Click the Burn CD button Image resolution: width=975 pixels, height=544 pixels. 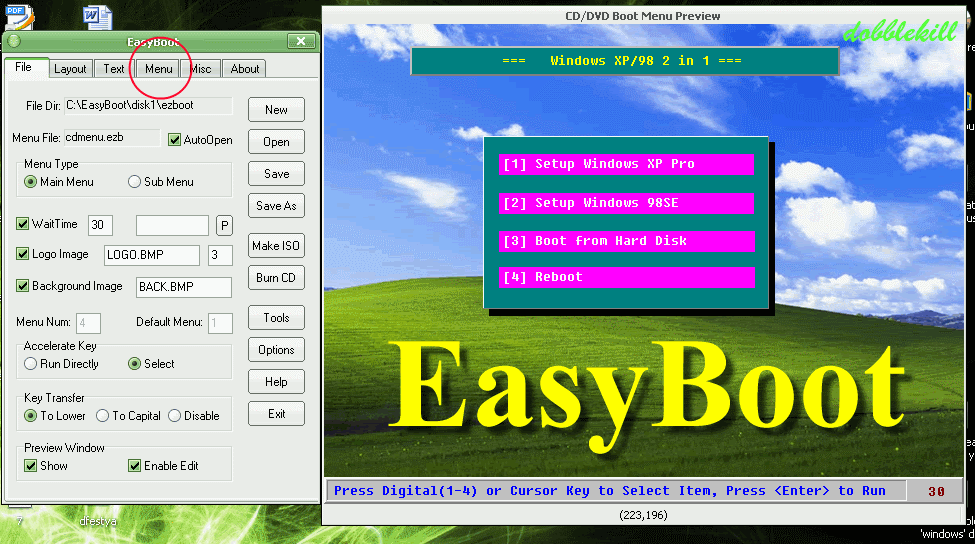(276, 278)
